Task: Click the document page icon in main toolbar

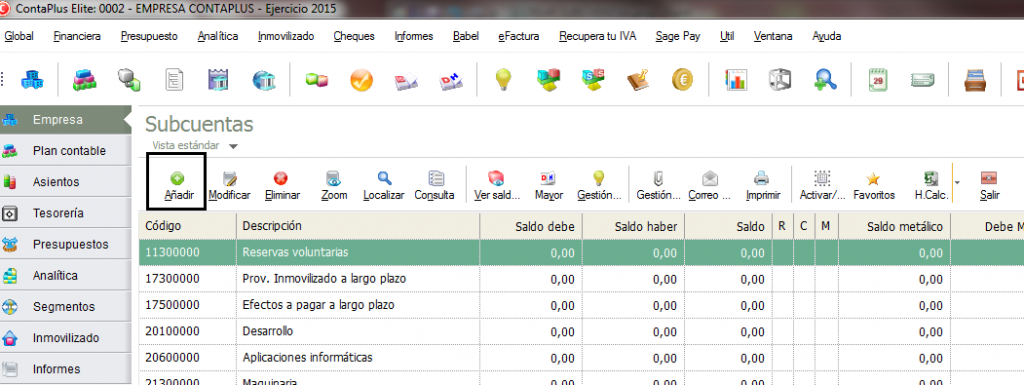Action: coord(174,80)
